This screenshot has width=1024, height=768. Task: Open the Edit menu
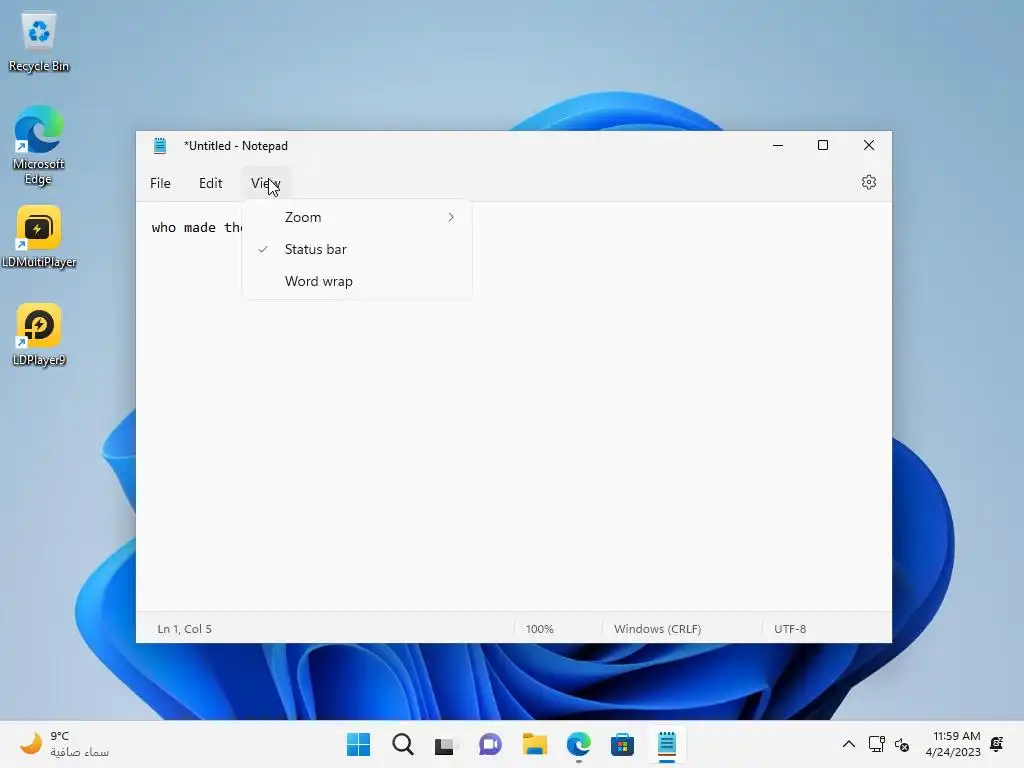tap(210, 184)
